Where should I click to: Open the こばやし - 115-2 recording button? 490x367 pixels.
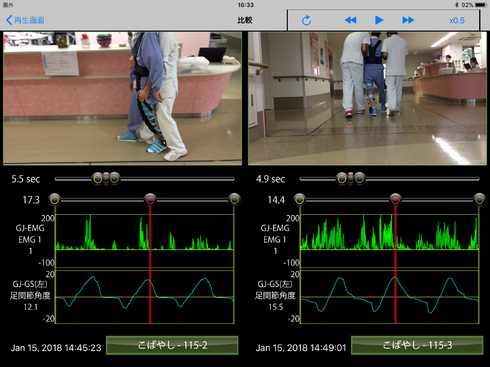tap(172, 345)
